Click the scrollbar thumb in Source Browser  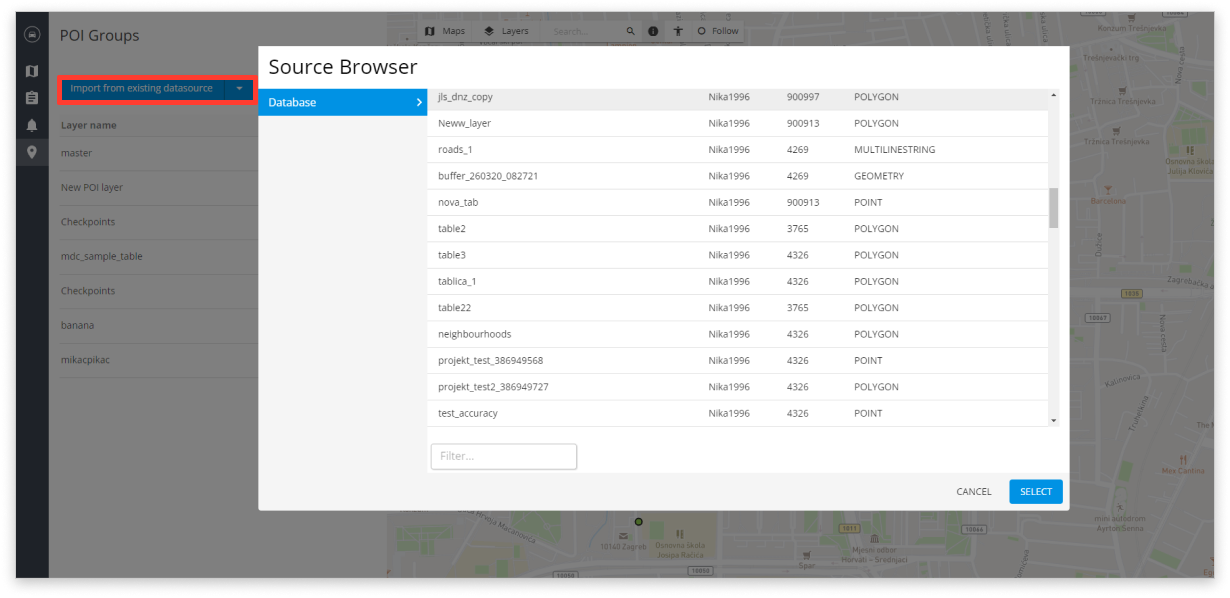(x=1053, y=208)
